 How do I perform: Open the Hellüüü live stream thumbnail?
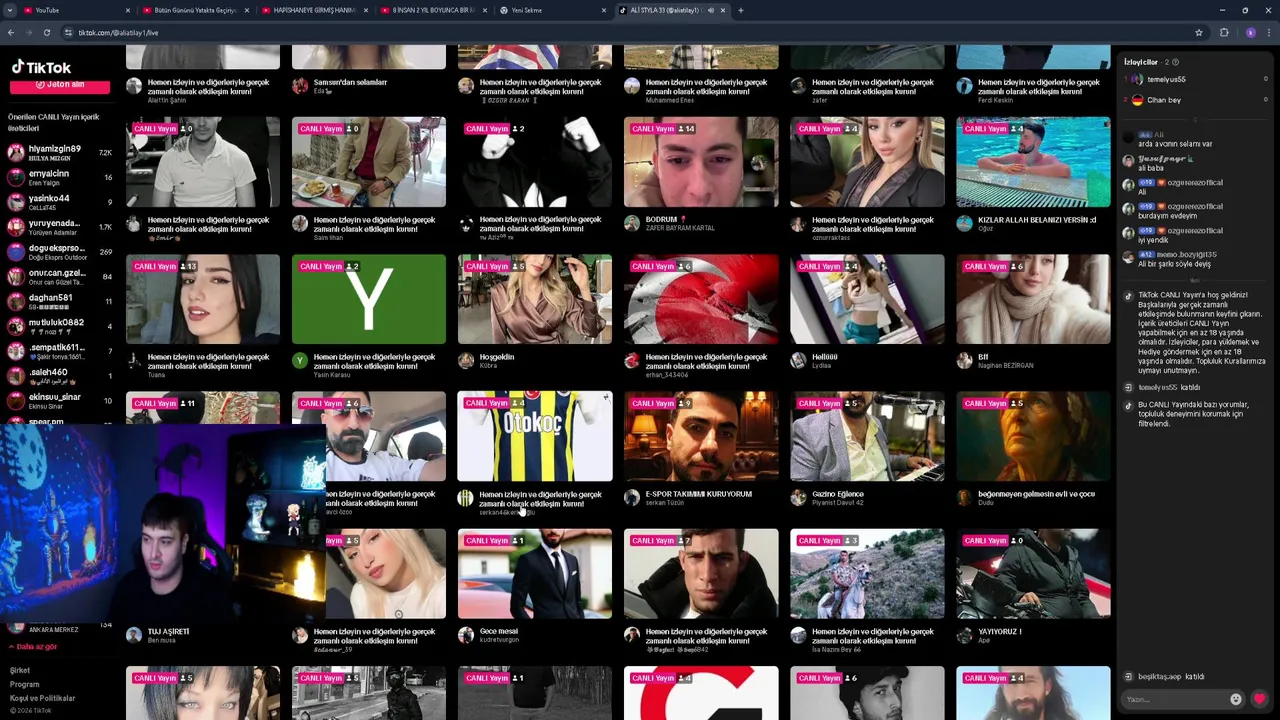pos(867,299)
